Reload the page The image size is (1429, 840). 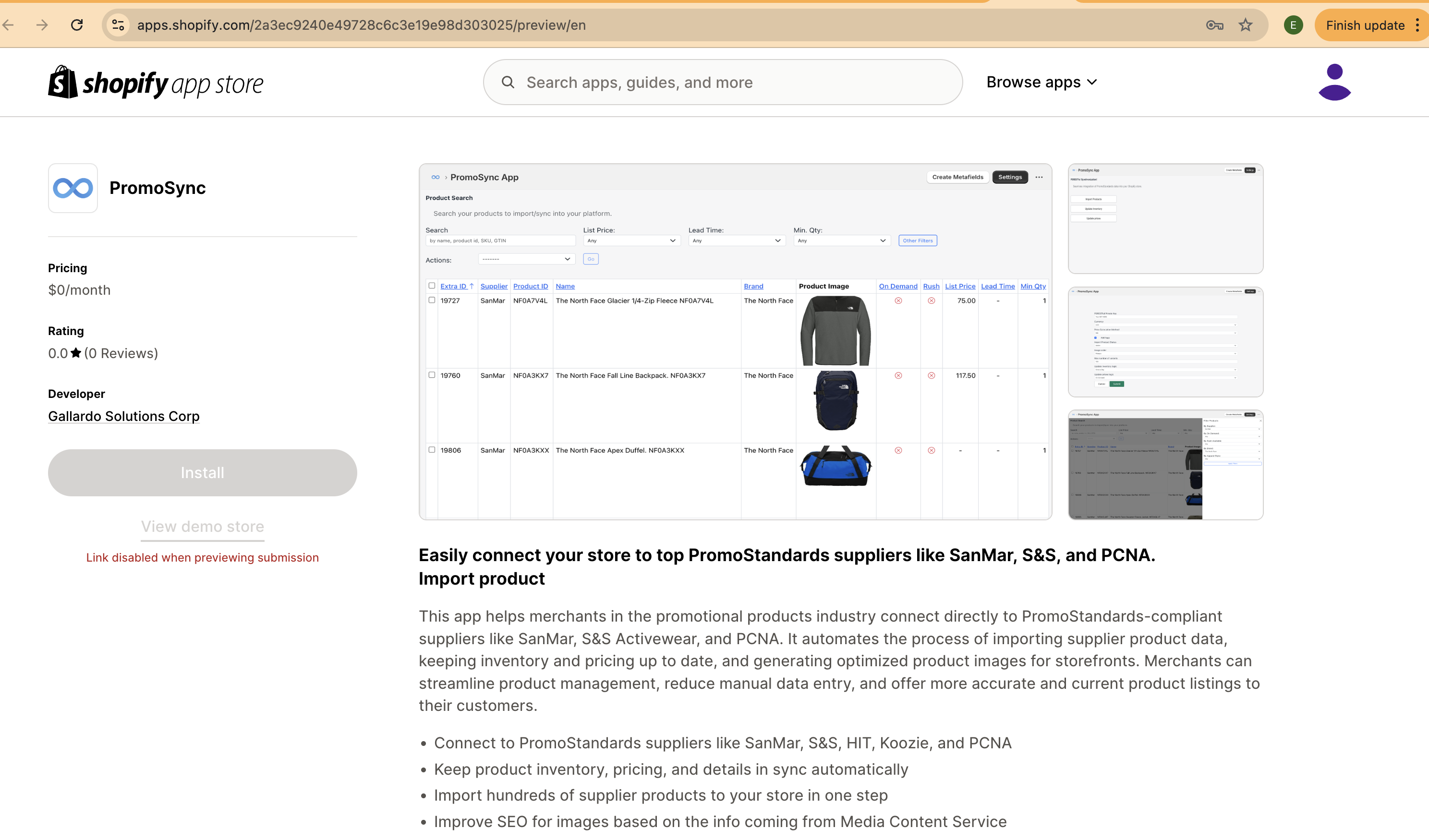[x=77, y=25]
